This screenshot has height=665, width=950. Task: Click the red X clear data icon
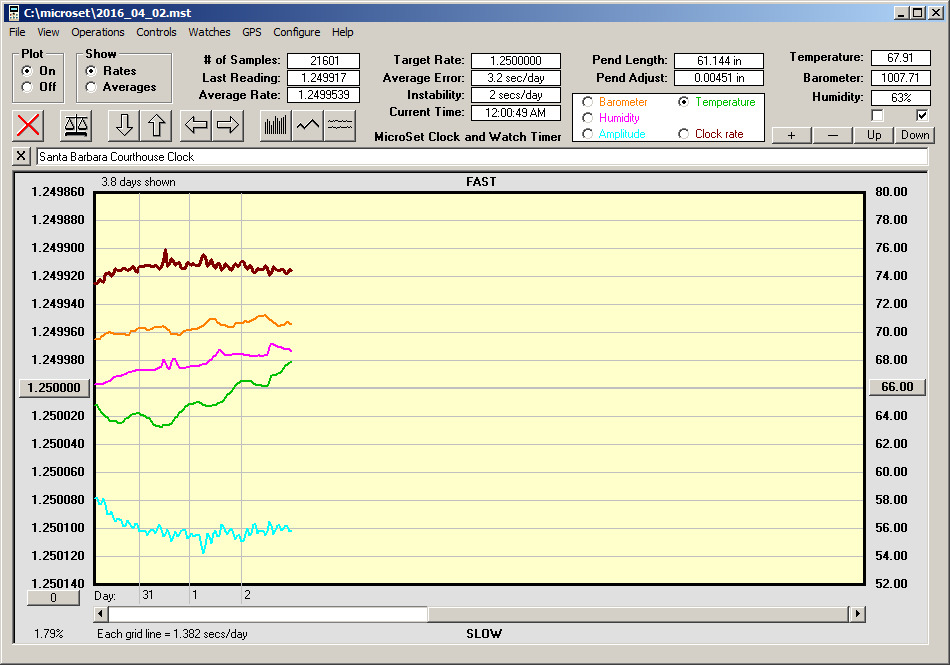point(28,125)
